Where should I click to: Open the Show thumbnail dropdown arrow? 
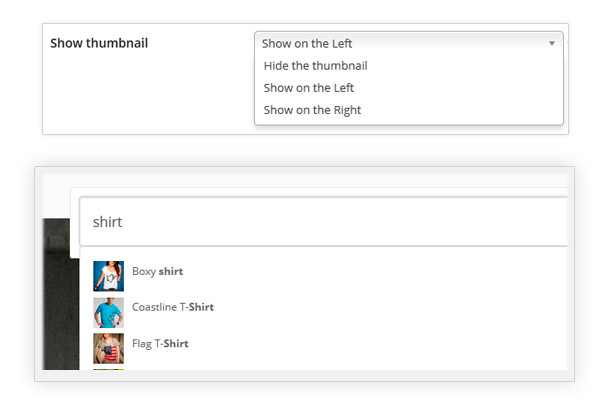551,44
